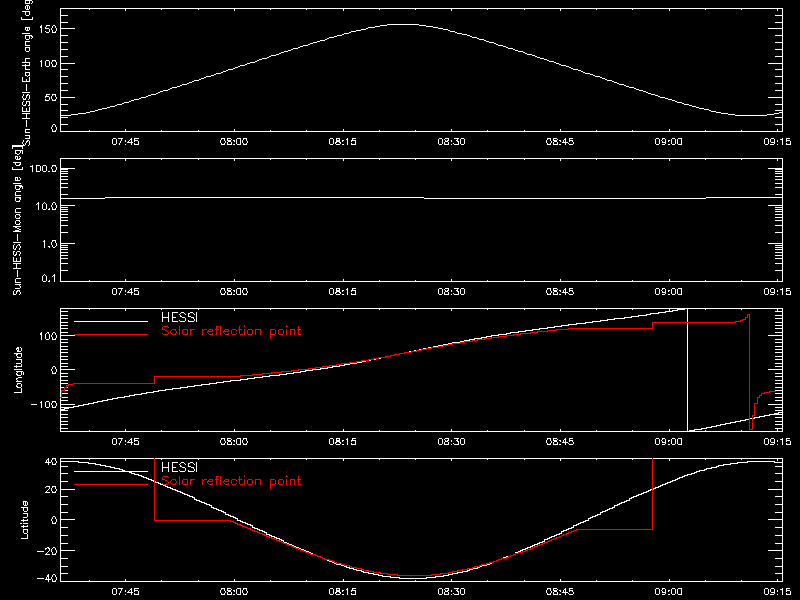The width and height of the screenshot is (800, 600).
Task: Click the -100 tick label on Longitude plot
Action: tap(44, 404)
